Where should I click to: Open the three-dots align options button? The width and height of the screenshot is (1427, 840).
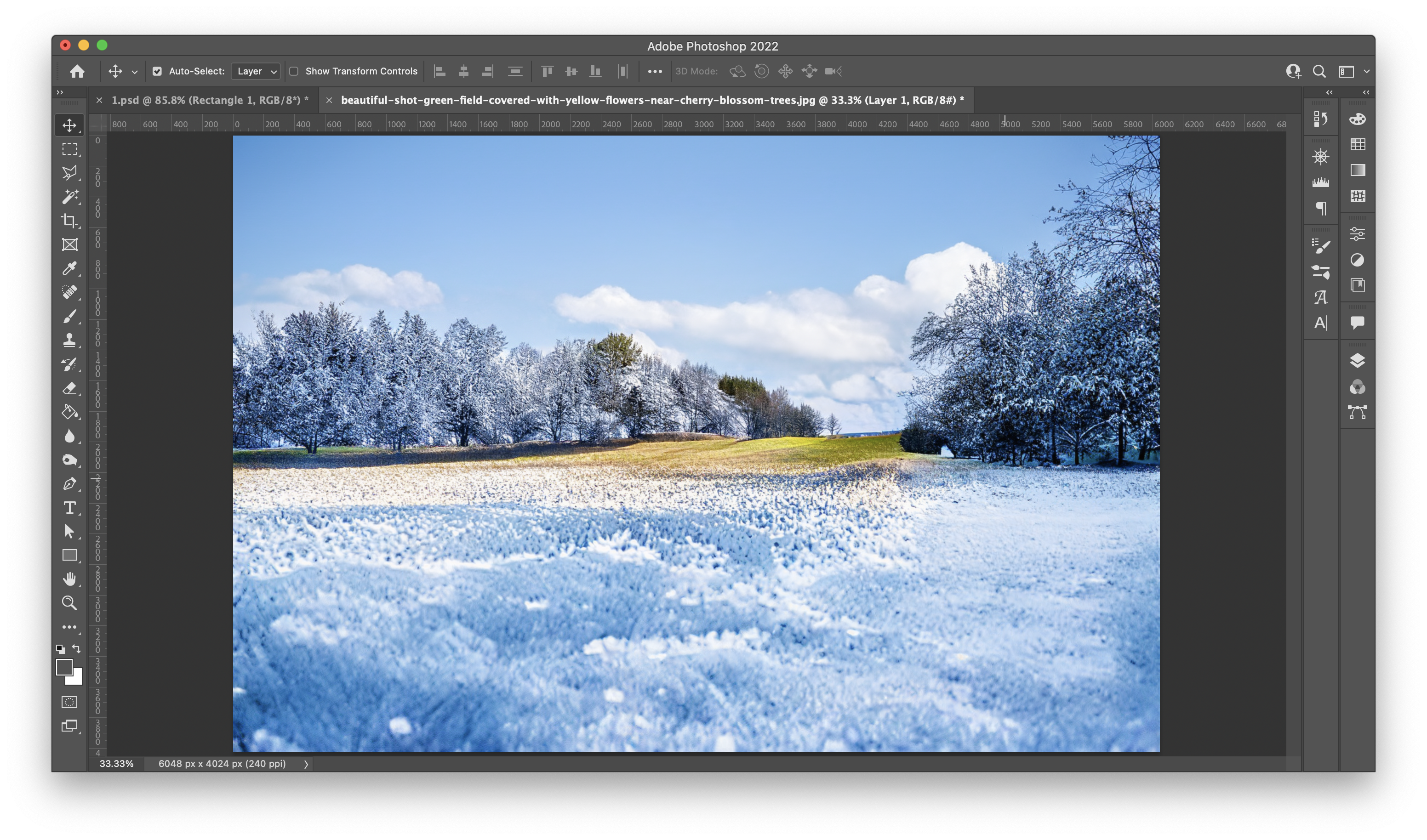click(655, 71)
